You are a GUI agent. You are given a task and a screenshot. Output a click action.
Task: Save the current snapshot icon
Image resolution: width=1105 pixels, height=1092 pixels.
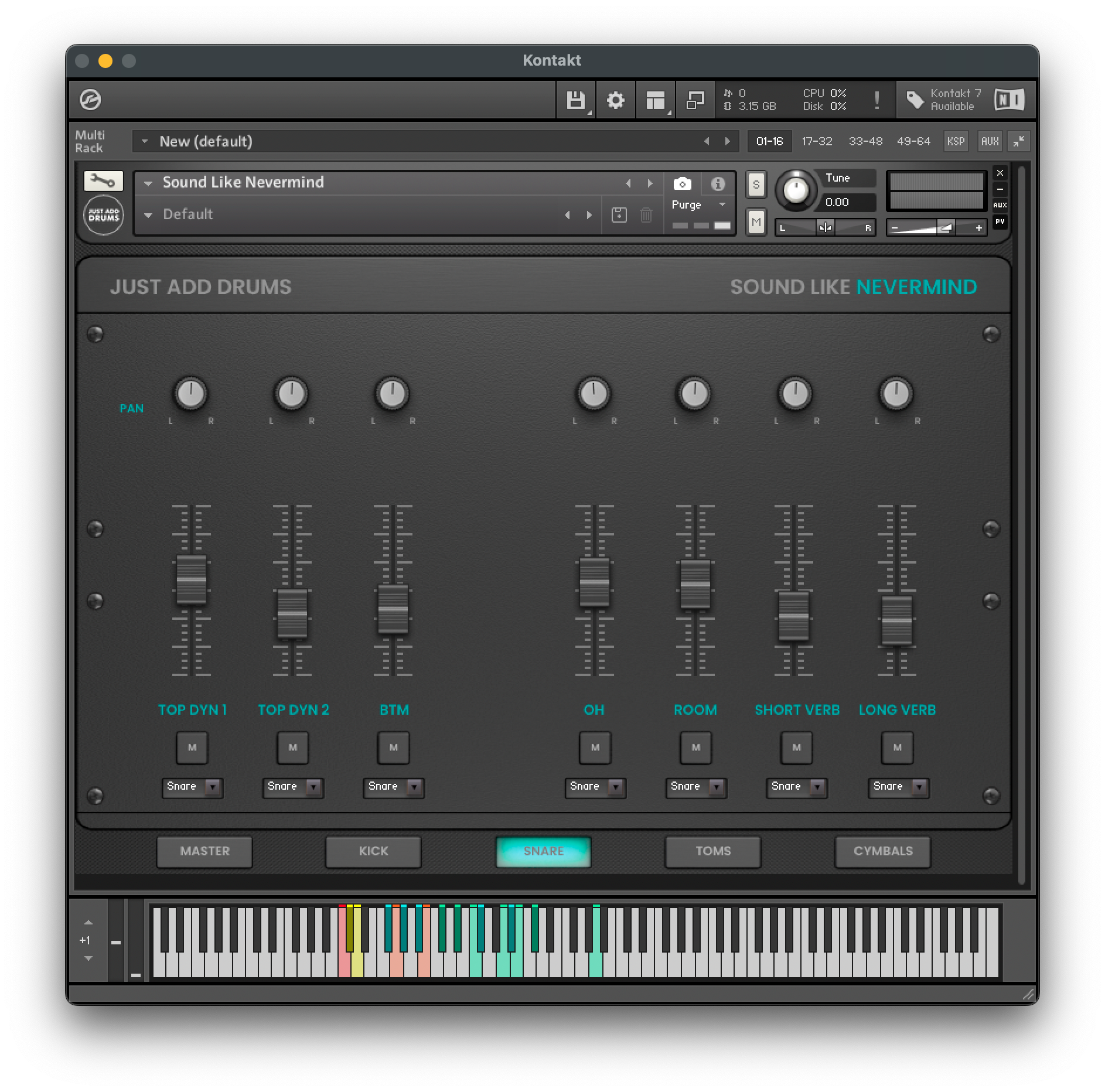pos(619,214)
